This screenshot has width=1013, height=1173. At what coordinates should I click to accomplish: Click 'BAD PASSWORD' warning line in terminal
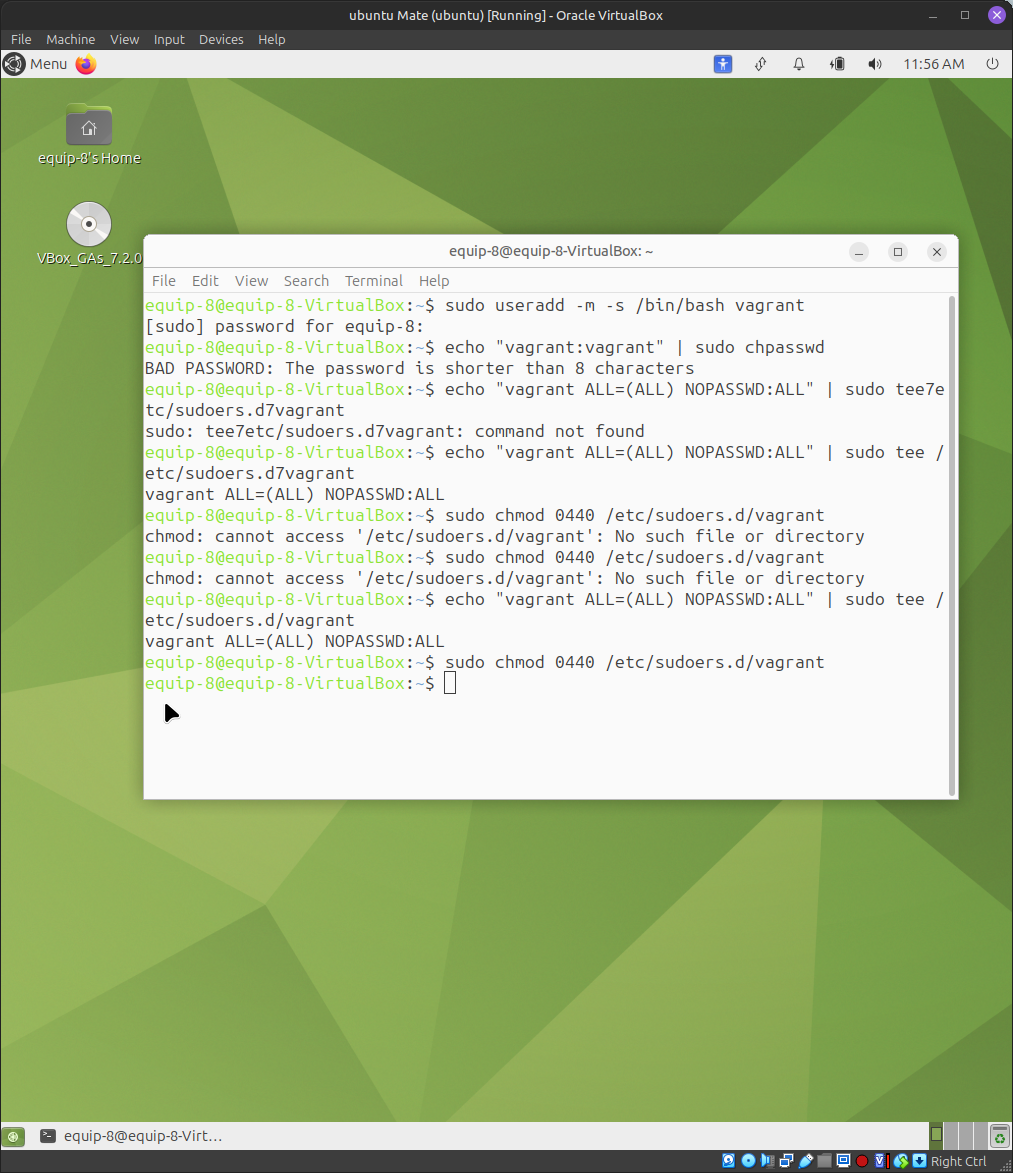[x=419, y=368]
